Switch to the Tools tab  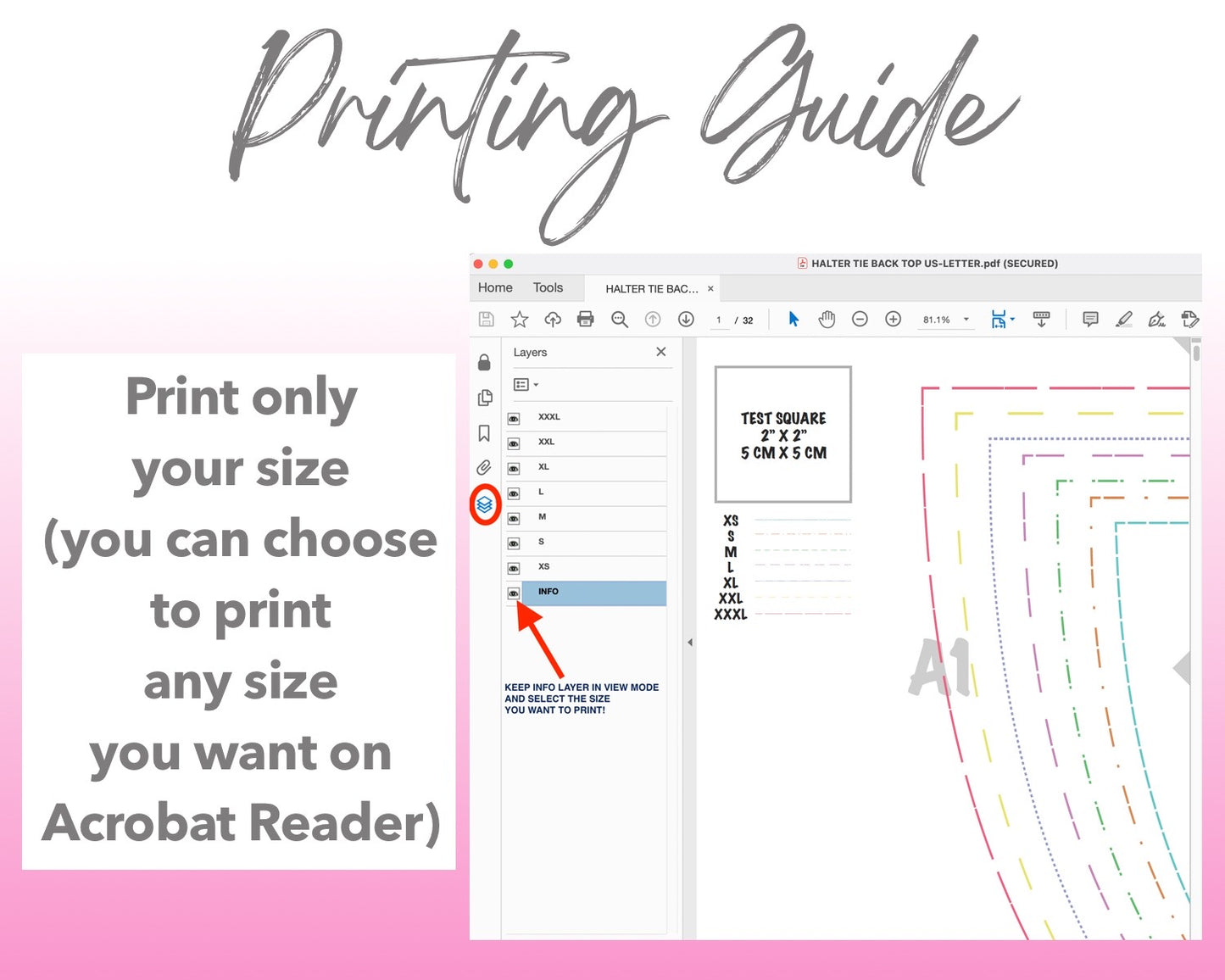point(548,288)
